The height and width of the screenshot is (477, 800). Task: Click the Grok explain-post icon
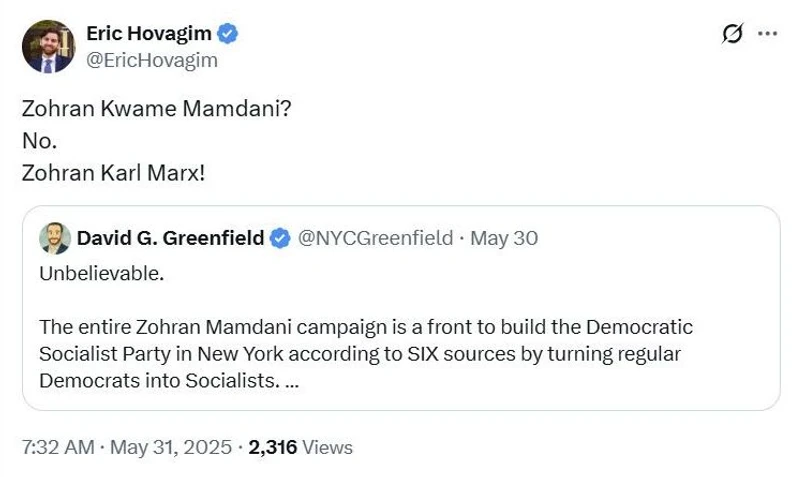pos(732,33)
